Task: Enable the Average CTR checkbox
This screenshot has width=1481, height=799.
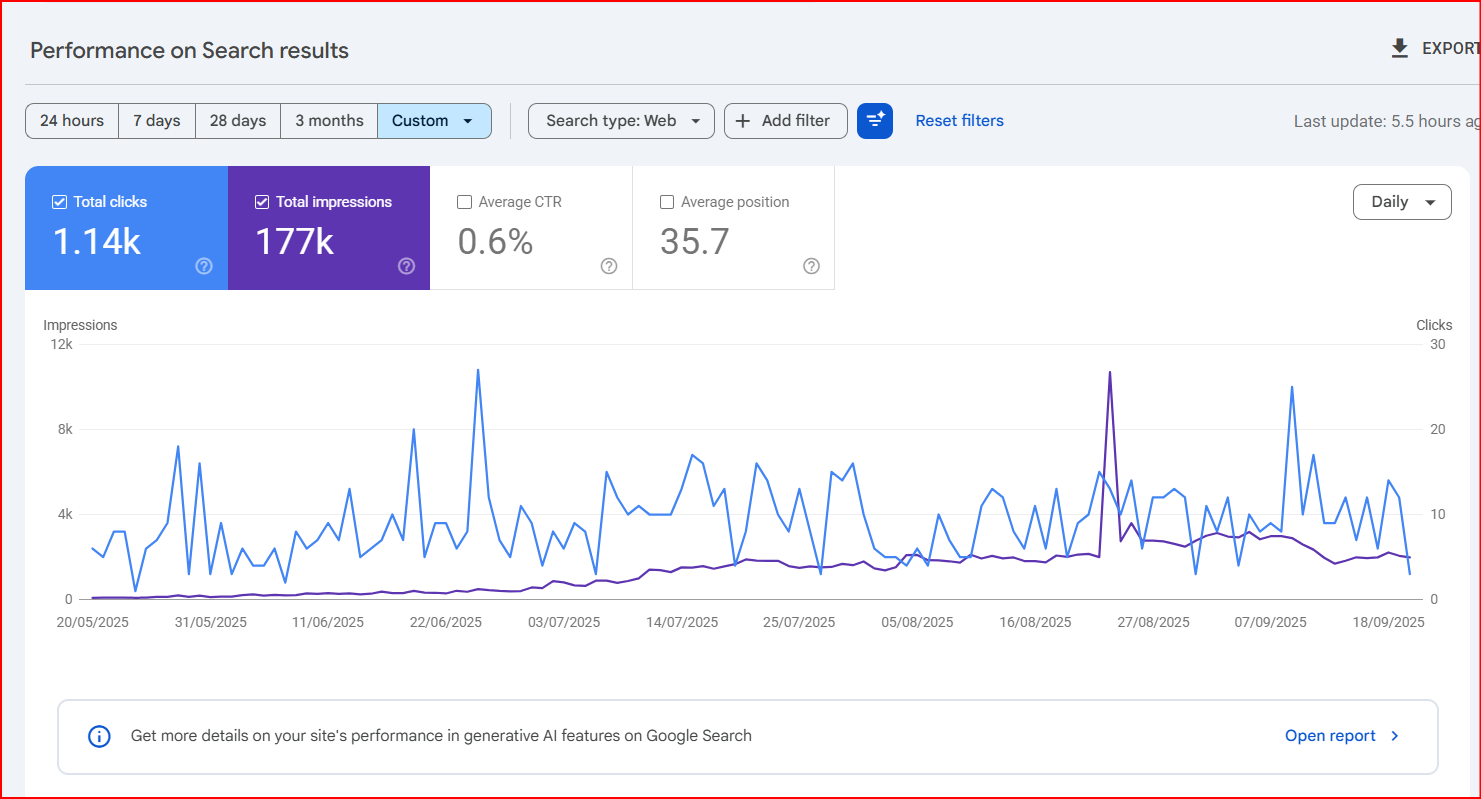Action: coord(464,202)
